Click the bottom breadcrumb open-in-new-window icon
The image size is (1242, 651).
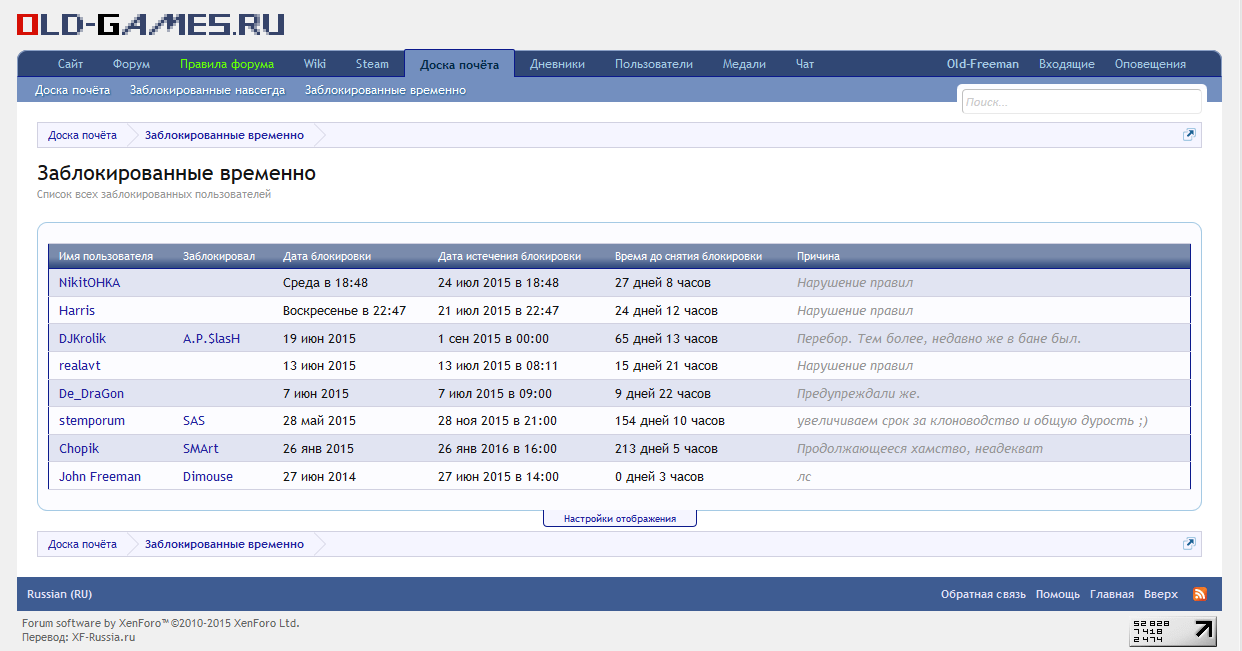point(1189,544)
